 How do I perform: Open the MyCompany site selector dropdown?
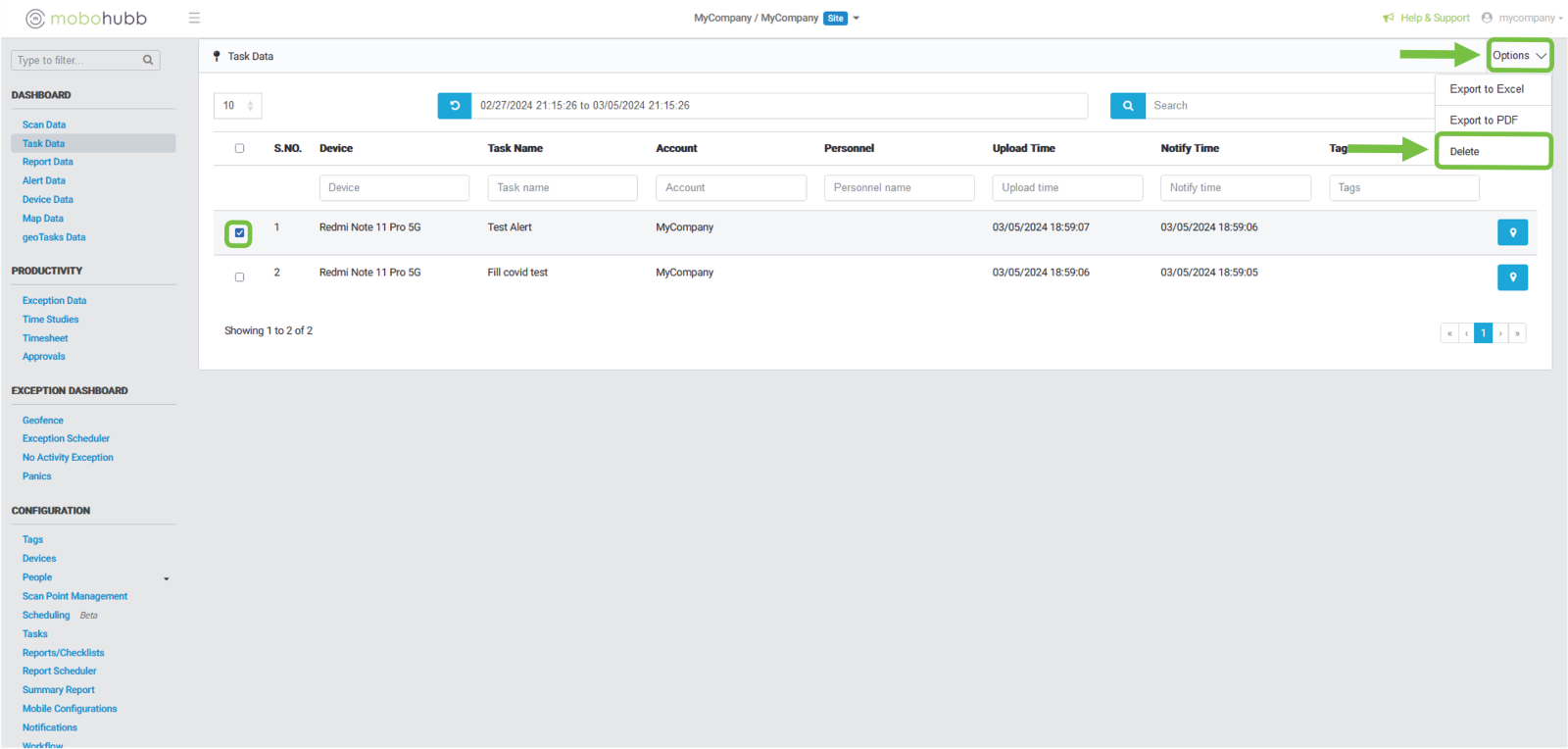pyautogui.click(x=856, y=19)
